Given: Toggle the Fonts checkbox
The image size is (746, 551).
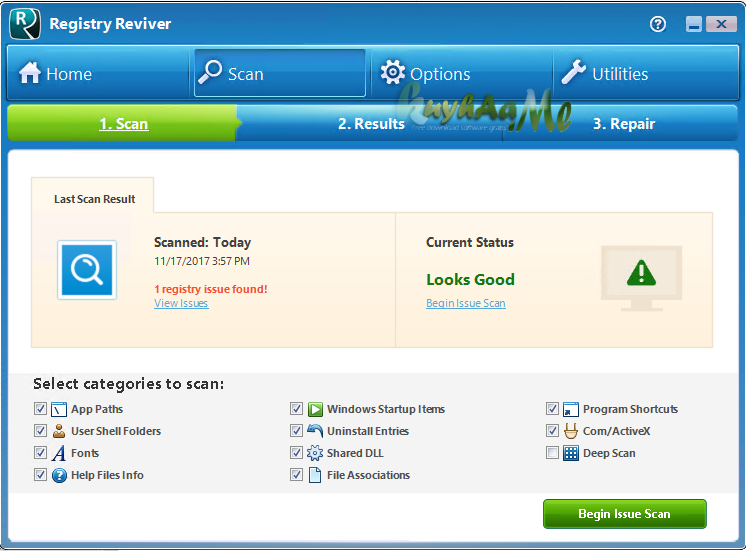Looking at the screenshot, I should pyautogui.click(x=40, y=453).
